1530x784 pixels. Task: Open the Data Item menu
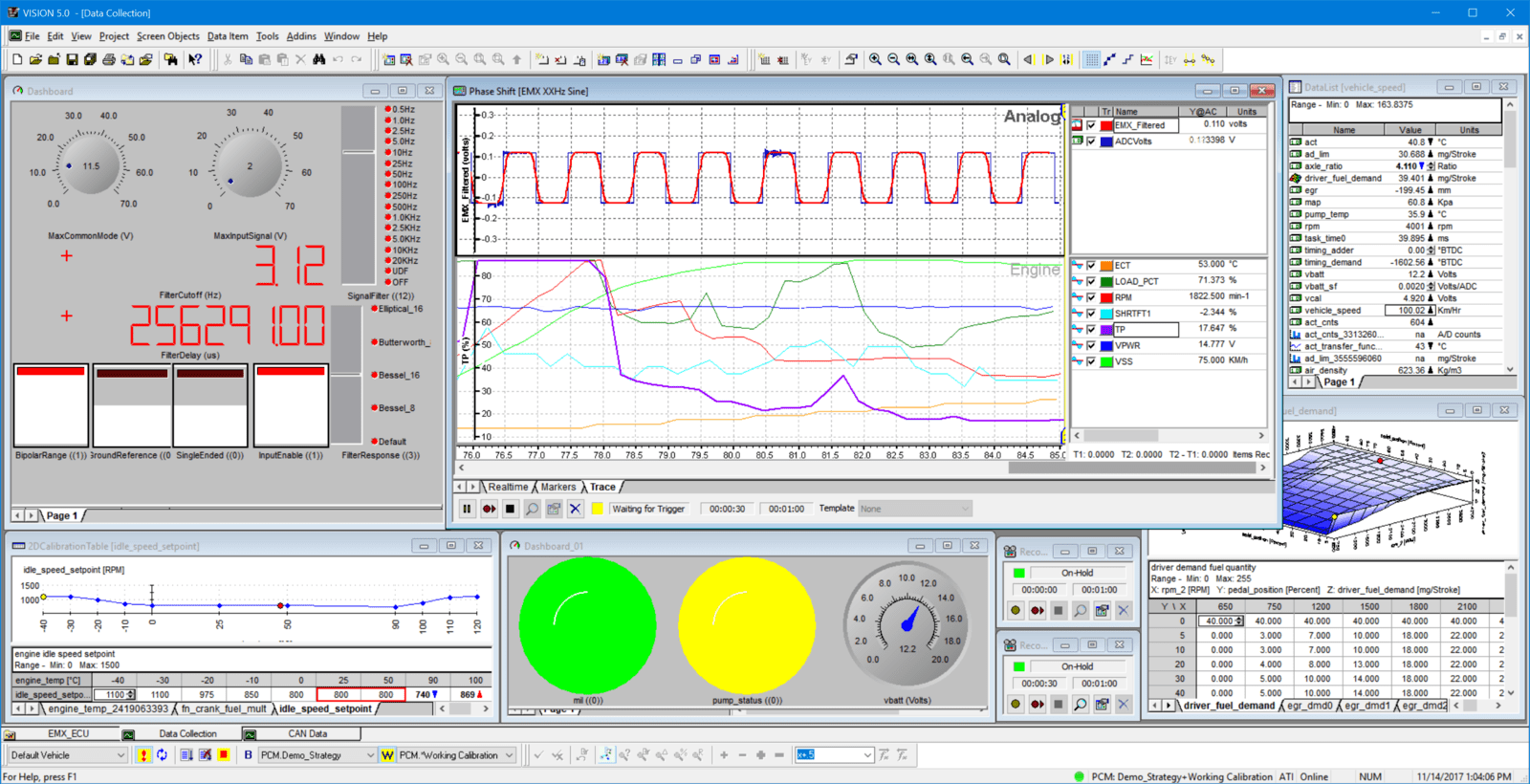coord(228,36)
